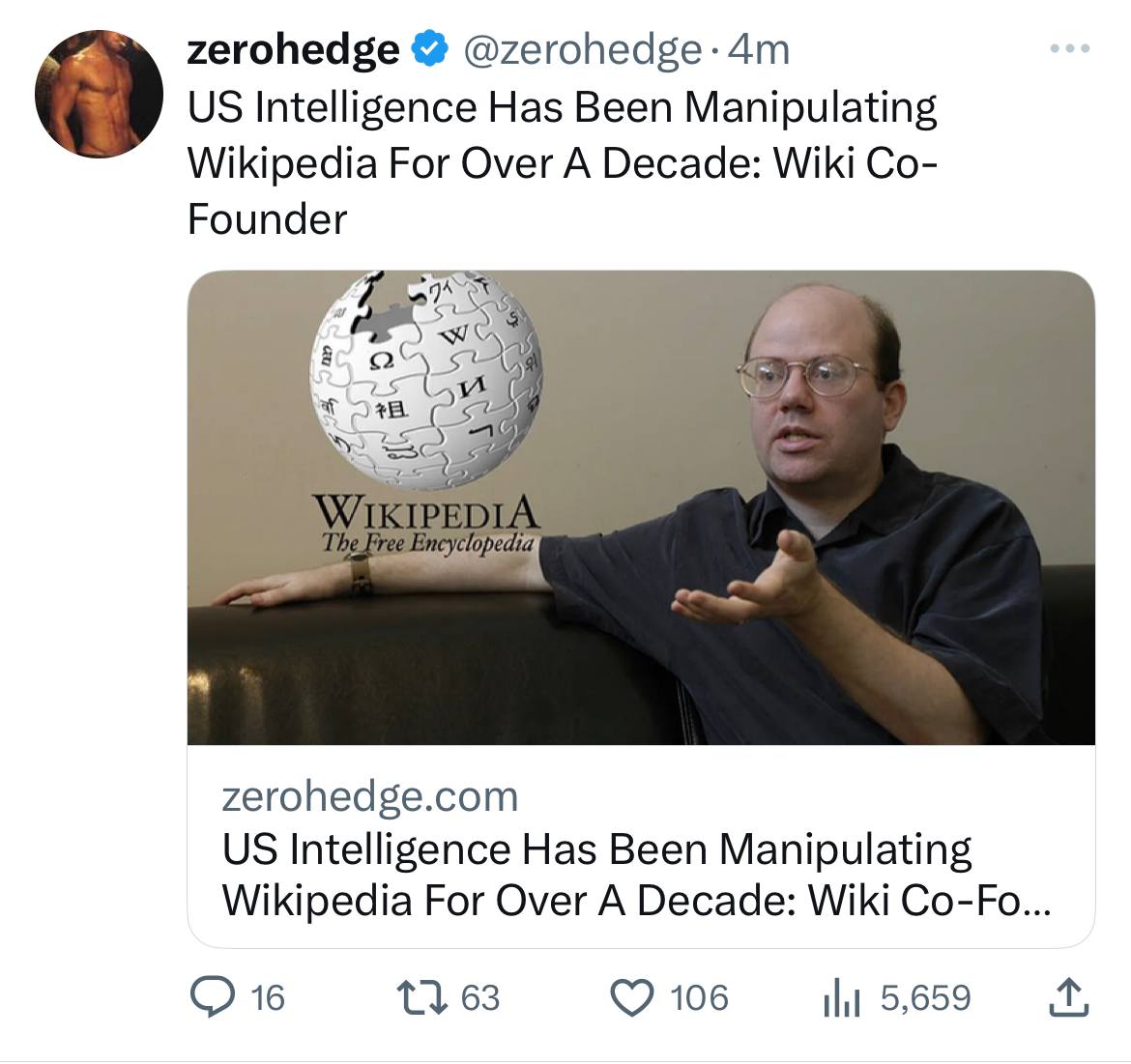Open the link card preview image
Image resolution: width=1131 pixels, height=1064 pixels.
tap(641, 507)
